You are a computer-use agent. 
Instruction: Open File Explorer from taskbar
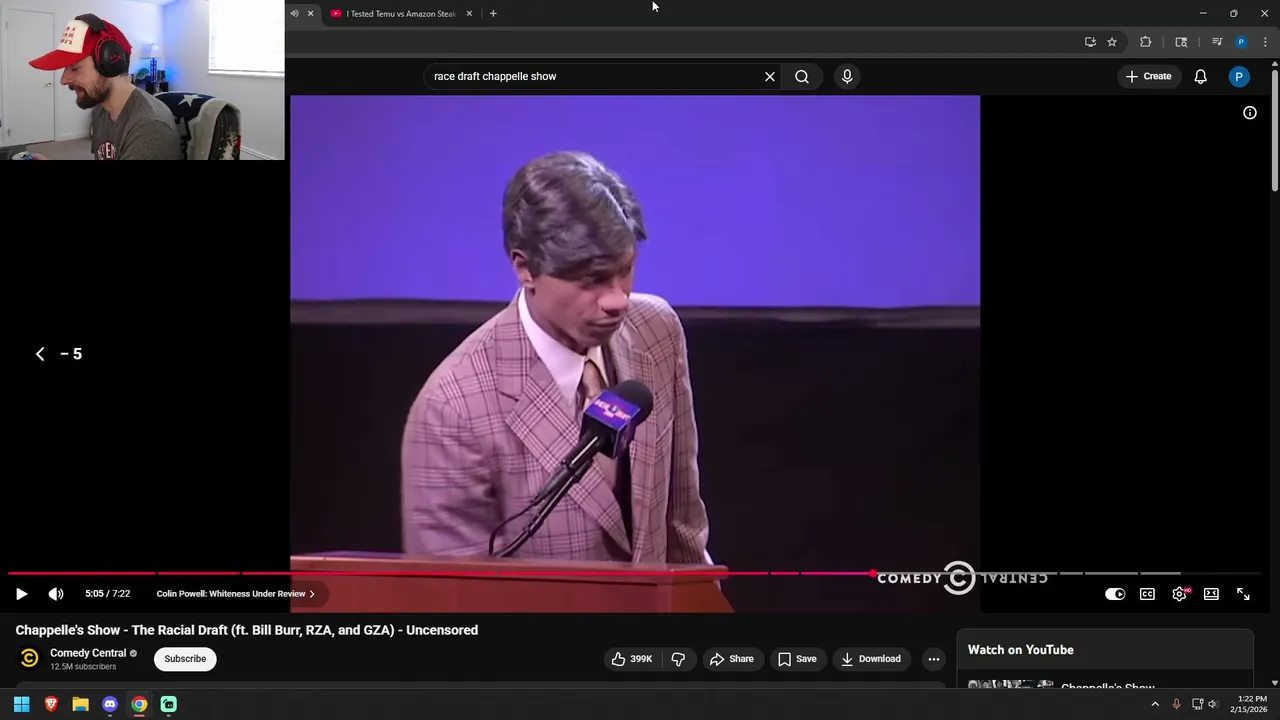80,704
